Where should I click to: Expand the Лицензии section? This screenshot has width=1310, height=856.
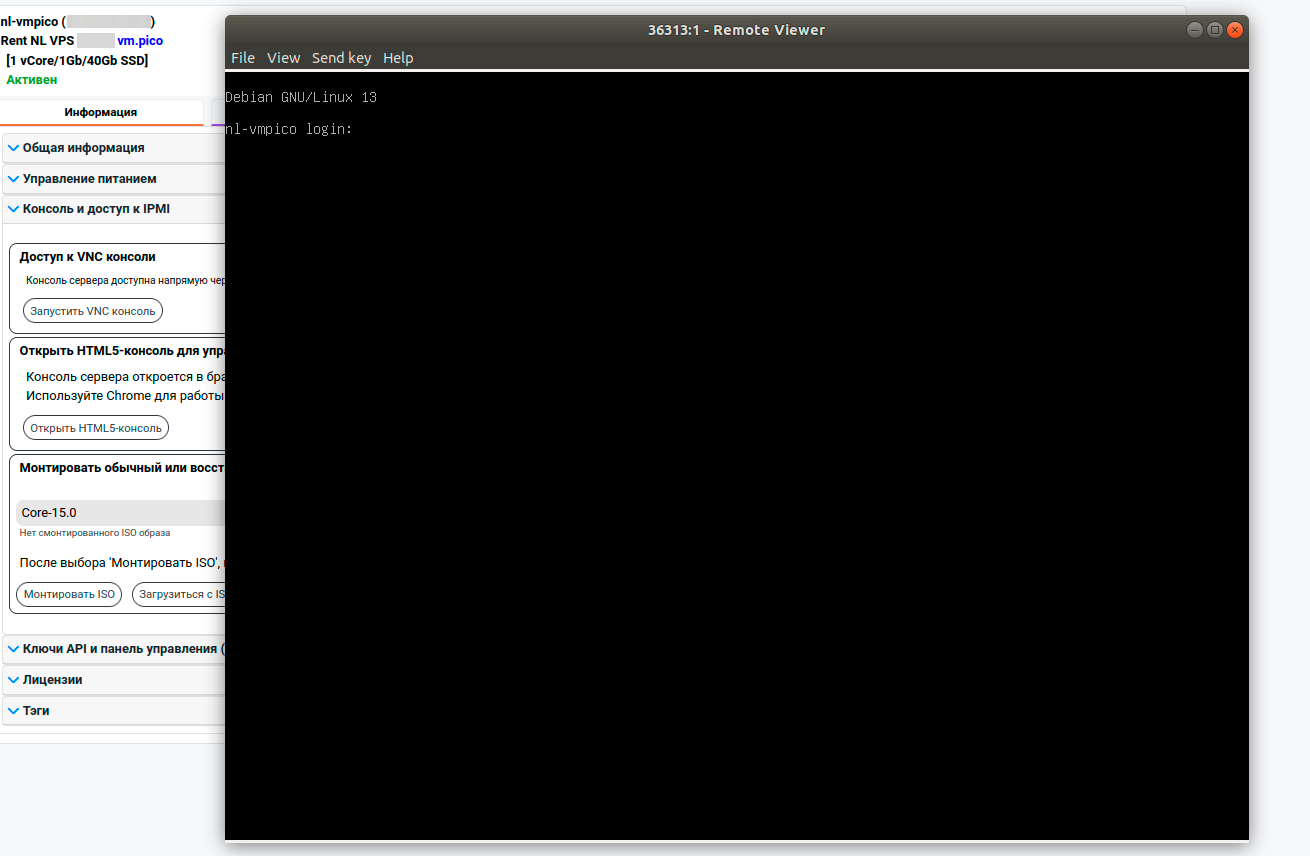coord(52,680)
